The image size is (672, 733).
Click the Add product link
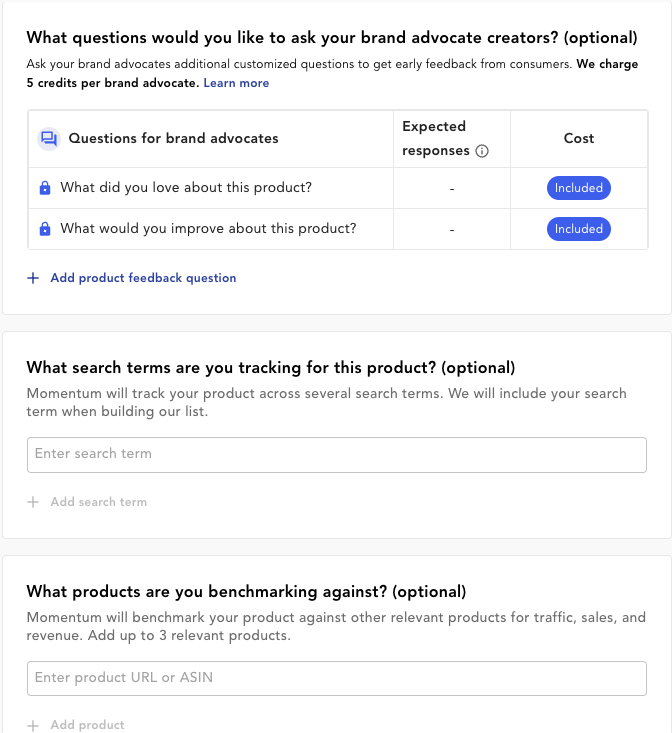click(87, 725)
